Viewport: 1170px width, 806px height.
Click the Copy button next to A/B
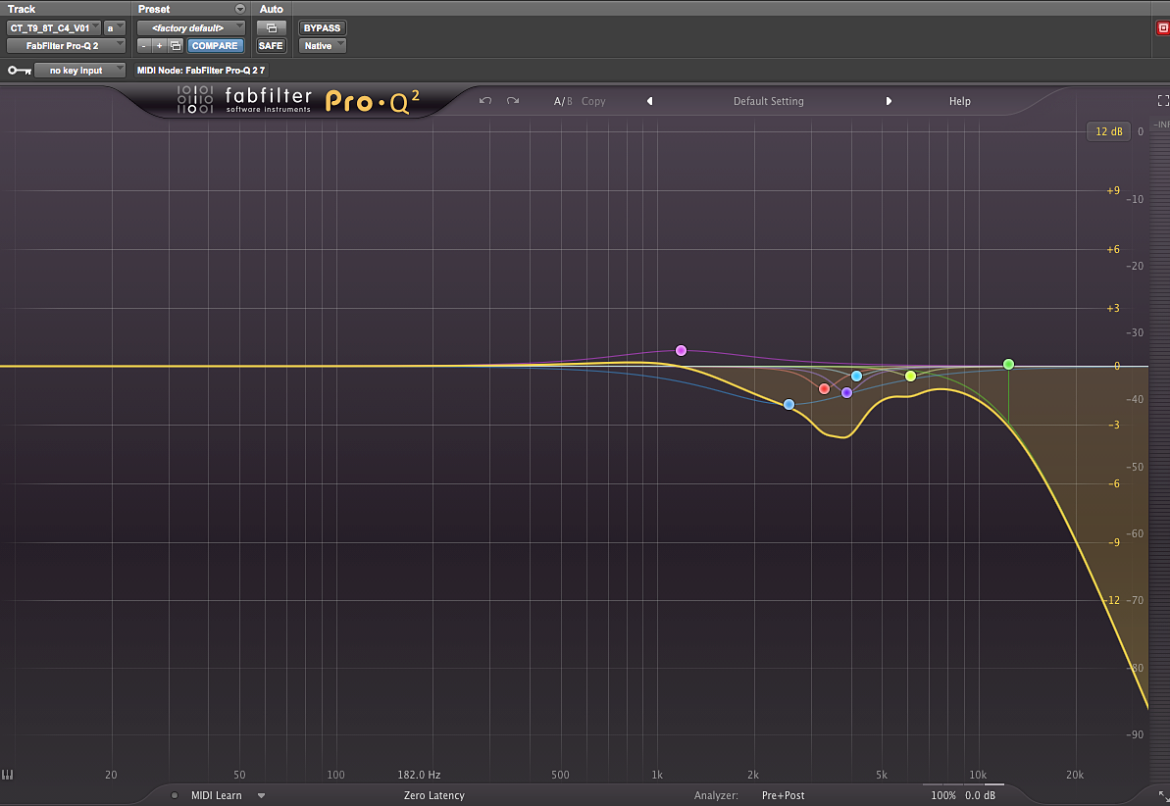coord(593,101)
